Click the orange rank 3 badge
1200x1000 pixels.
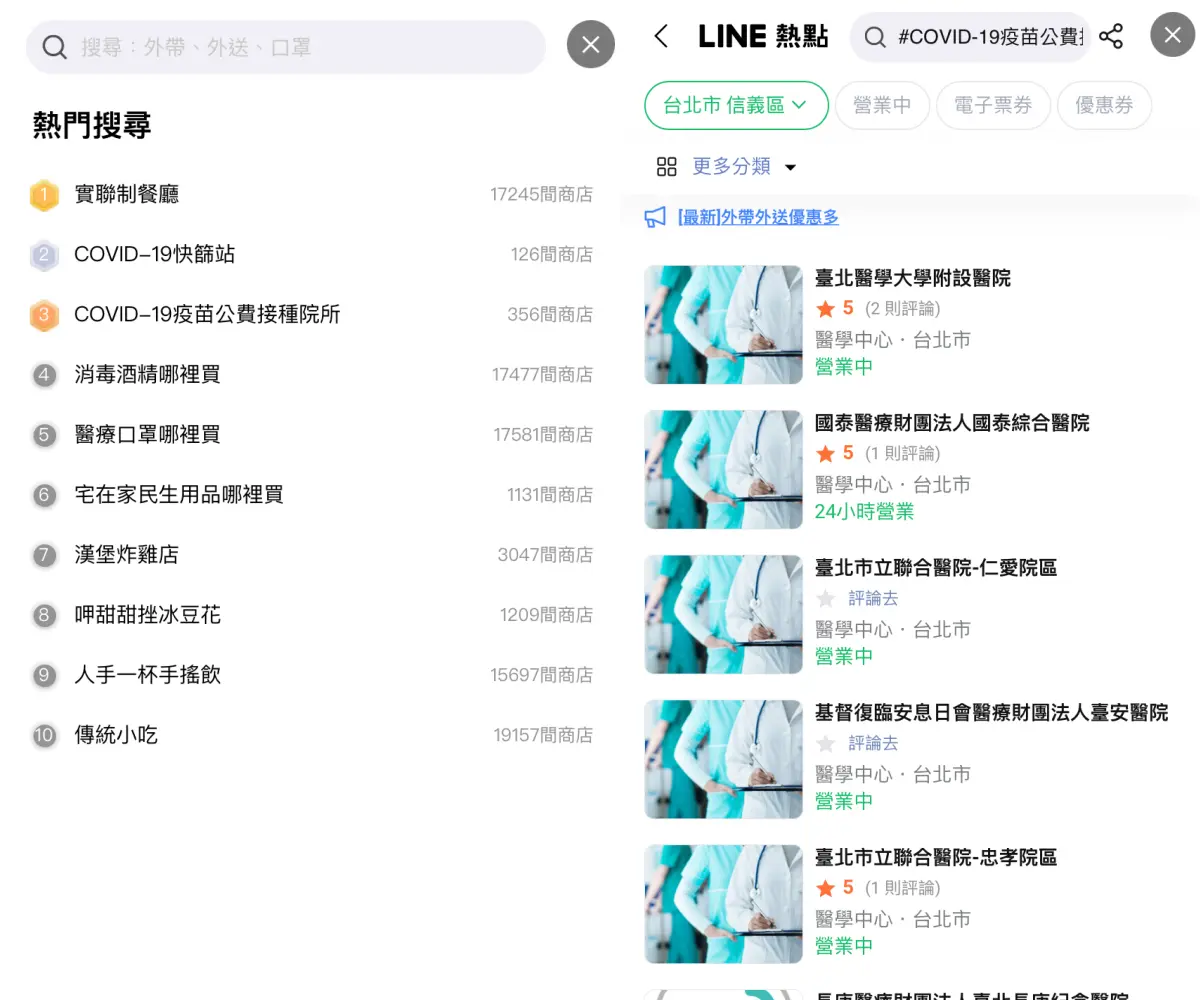44,315
